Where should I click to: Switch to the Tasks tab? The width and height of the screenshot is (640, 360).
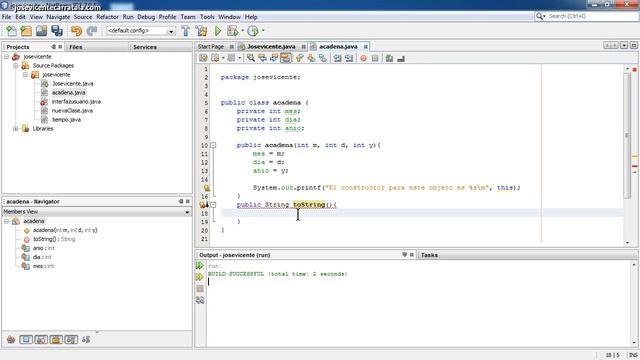coord(429,255)
